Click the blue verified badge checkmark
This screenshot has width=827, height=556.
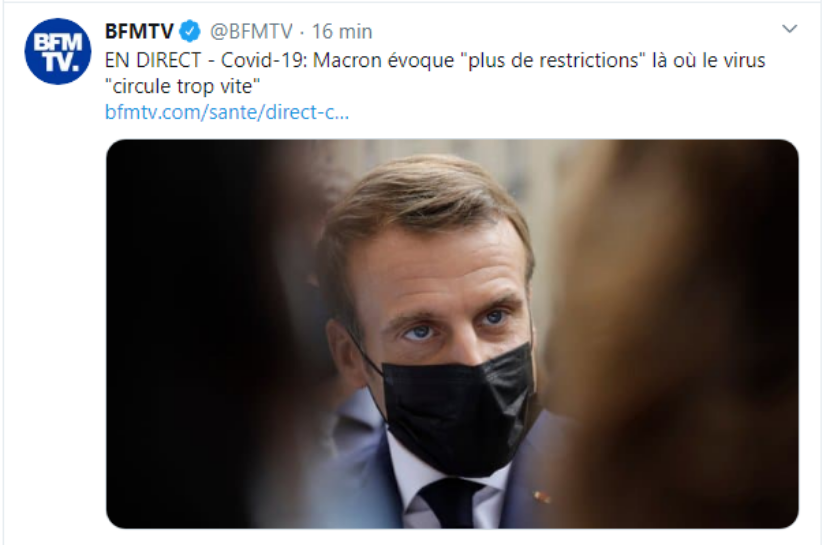(190, 31)
